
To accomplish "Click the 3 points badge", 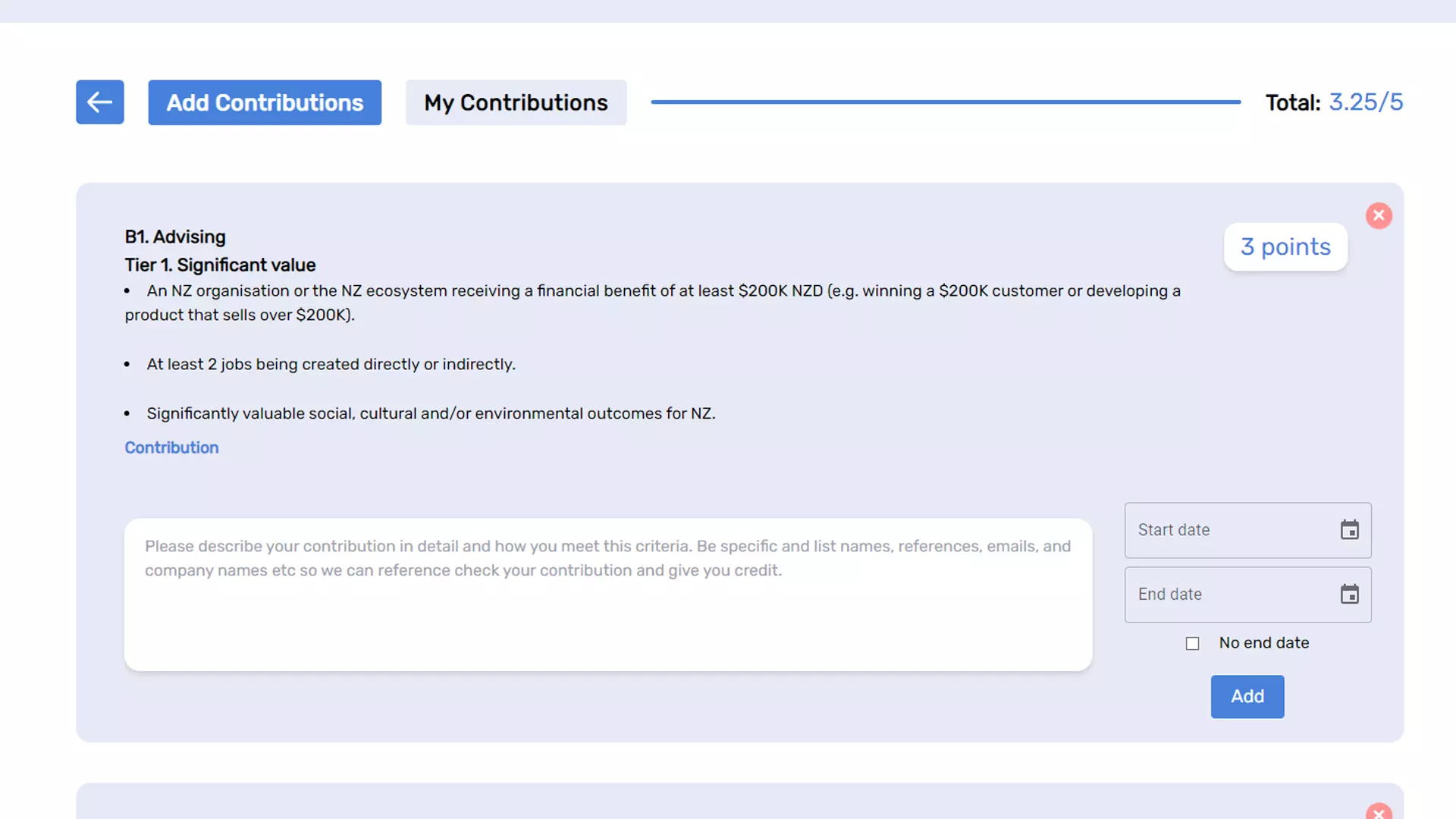I will pos(1285,247).
